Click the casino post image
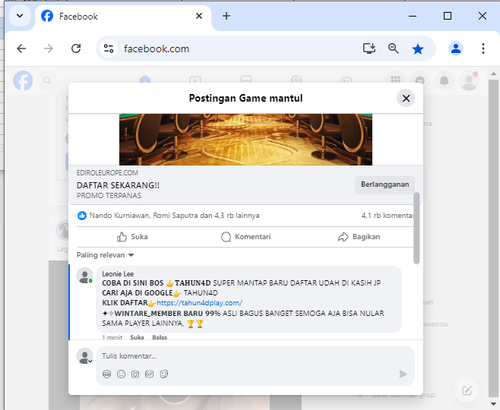This screenshot has height=410, width=500. click(x=246, y=139)
